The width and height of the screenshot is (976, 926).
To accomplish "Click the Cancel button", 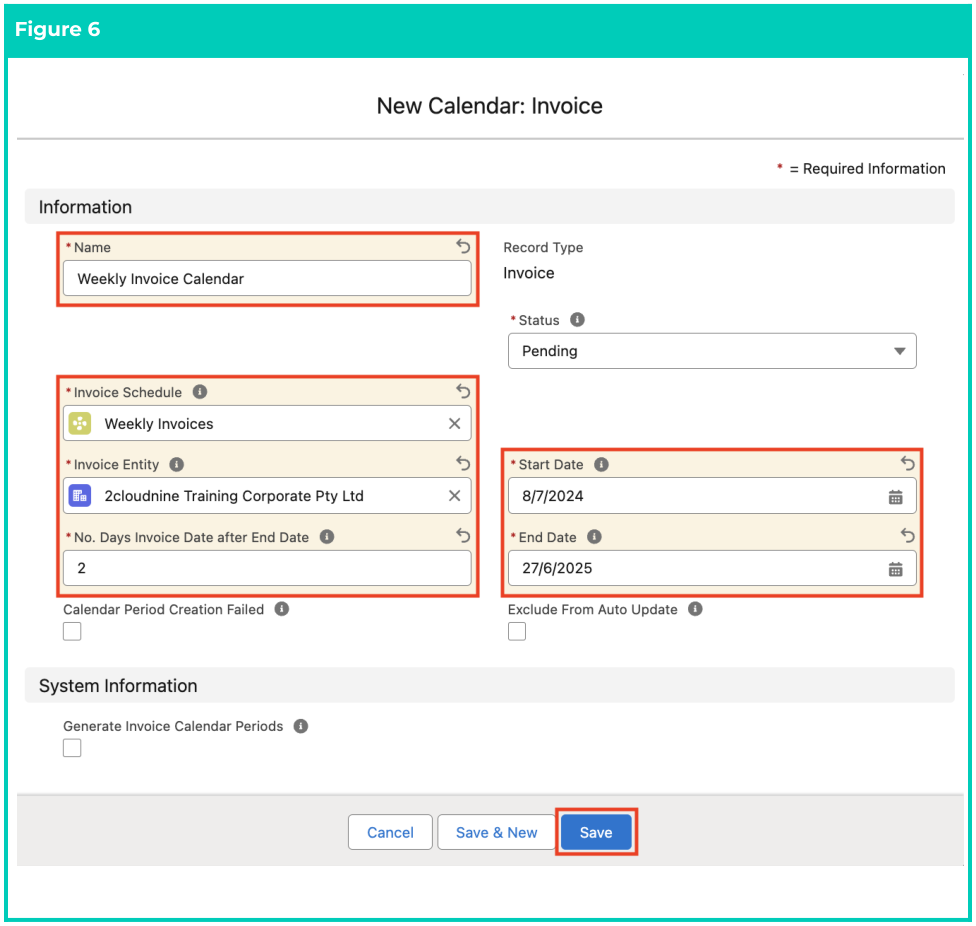I will (390, 832).
